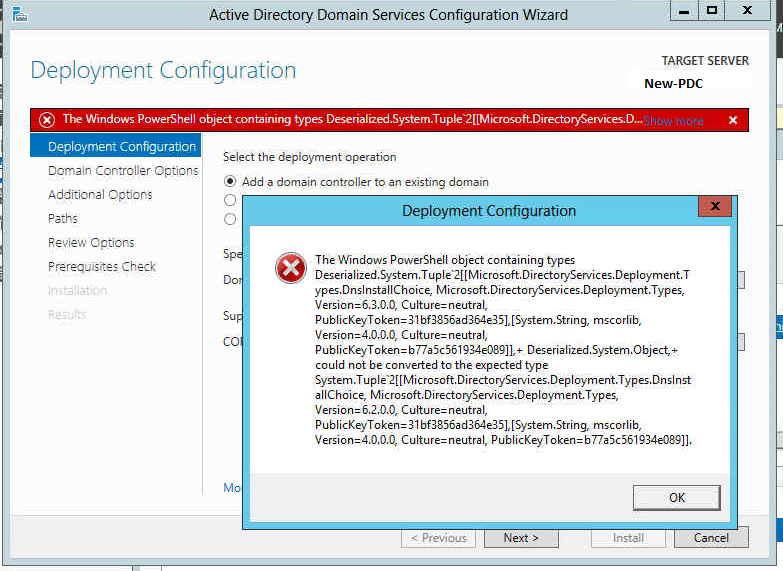Click the Install button
Image resolution: width=783 pixels, height=571 pixels.
click(628, 538)
